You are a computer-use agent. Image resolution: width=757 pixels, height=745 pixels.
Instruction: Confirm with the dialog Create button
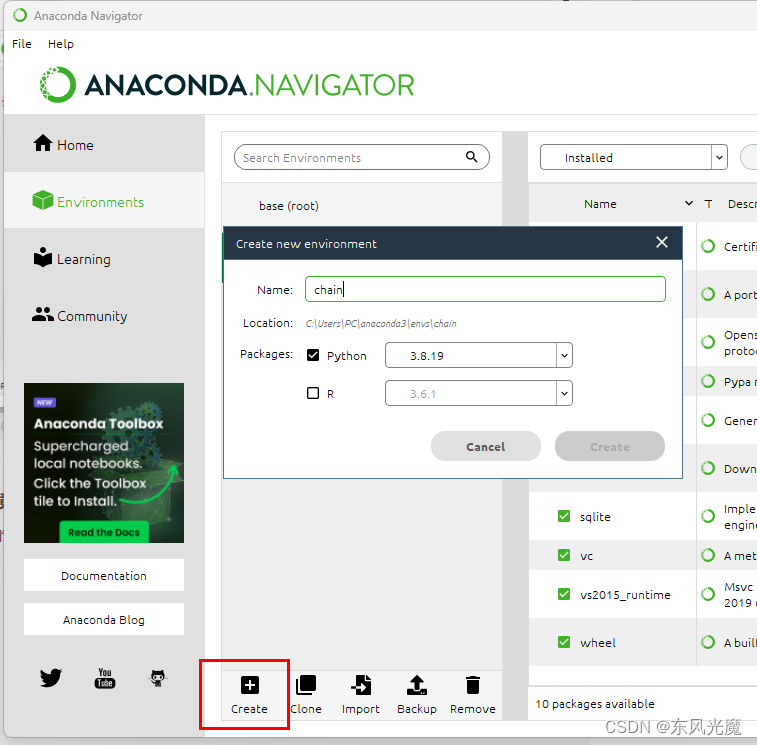610,446
